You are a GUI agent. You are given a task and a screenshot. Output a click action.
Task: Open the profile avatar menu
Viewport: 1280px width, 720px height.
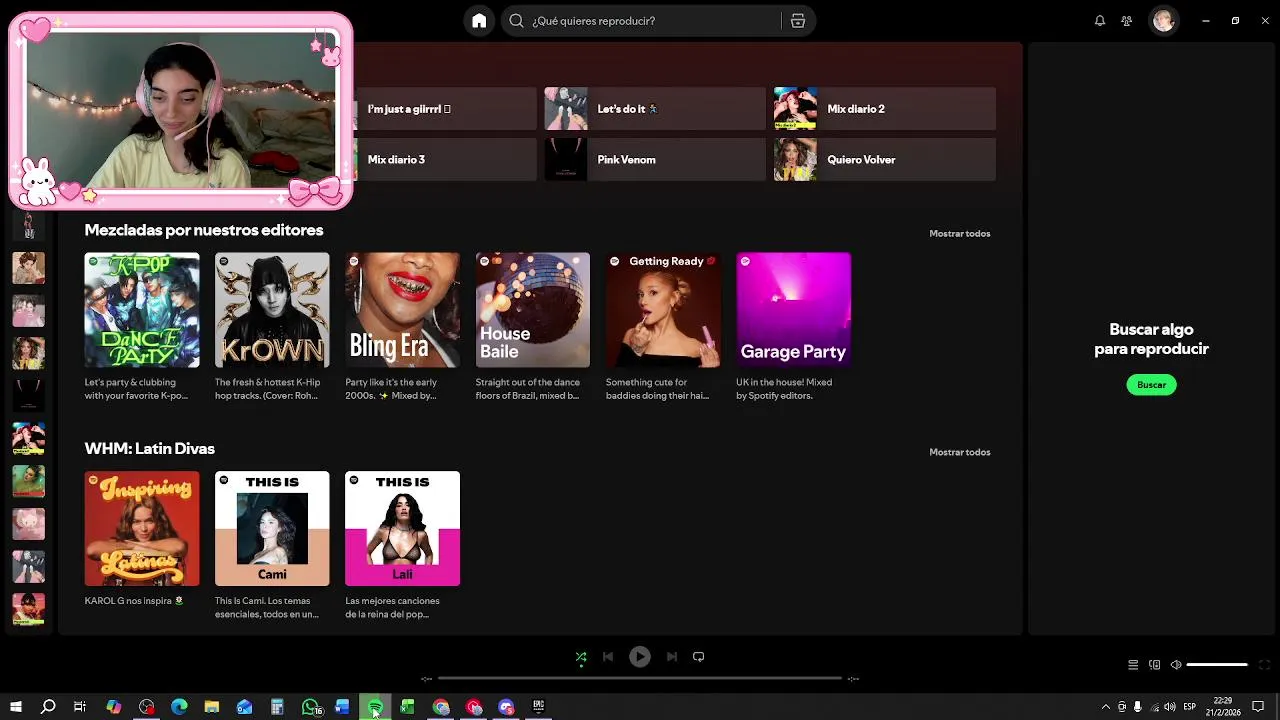(1163, 21)
